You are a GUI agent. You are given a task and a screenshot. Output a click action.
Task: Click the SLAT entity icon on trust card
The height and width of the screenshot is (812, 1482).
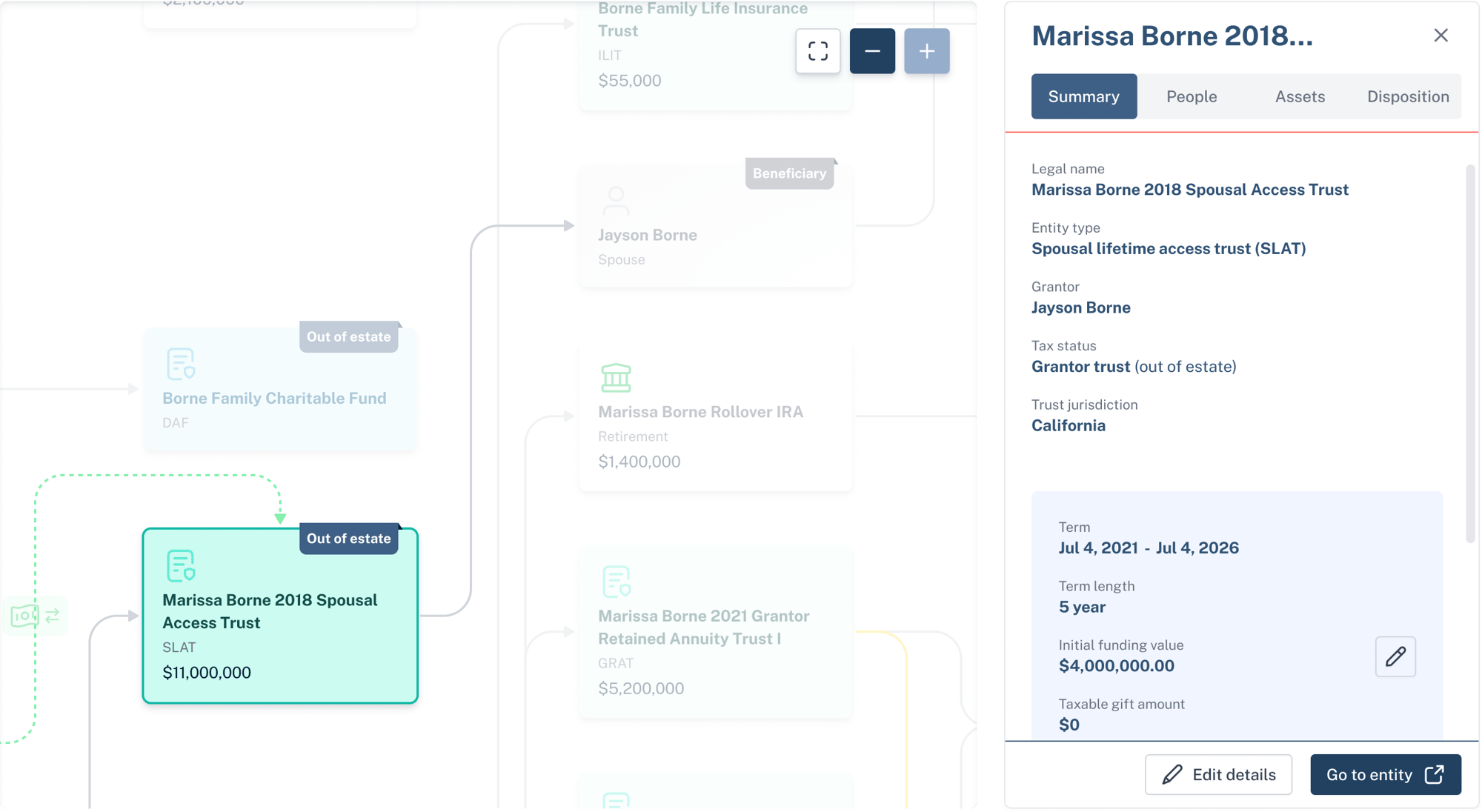[x=180, y=565]
